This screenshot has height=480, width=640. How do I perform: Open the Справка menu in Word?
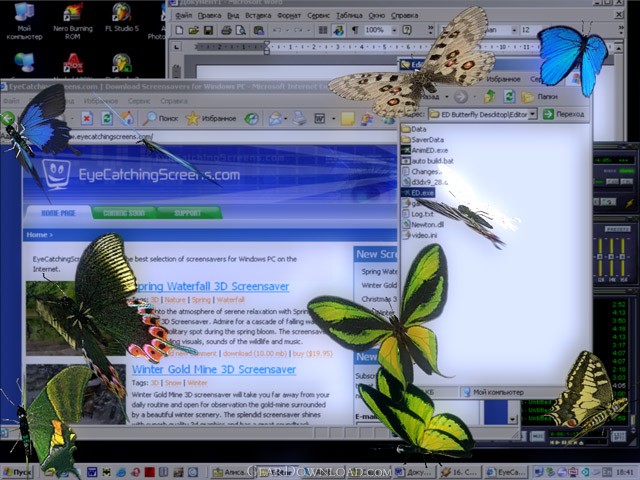coord(404,16)
